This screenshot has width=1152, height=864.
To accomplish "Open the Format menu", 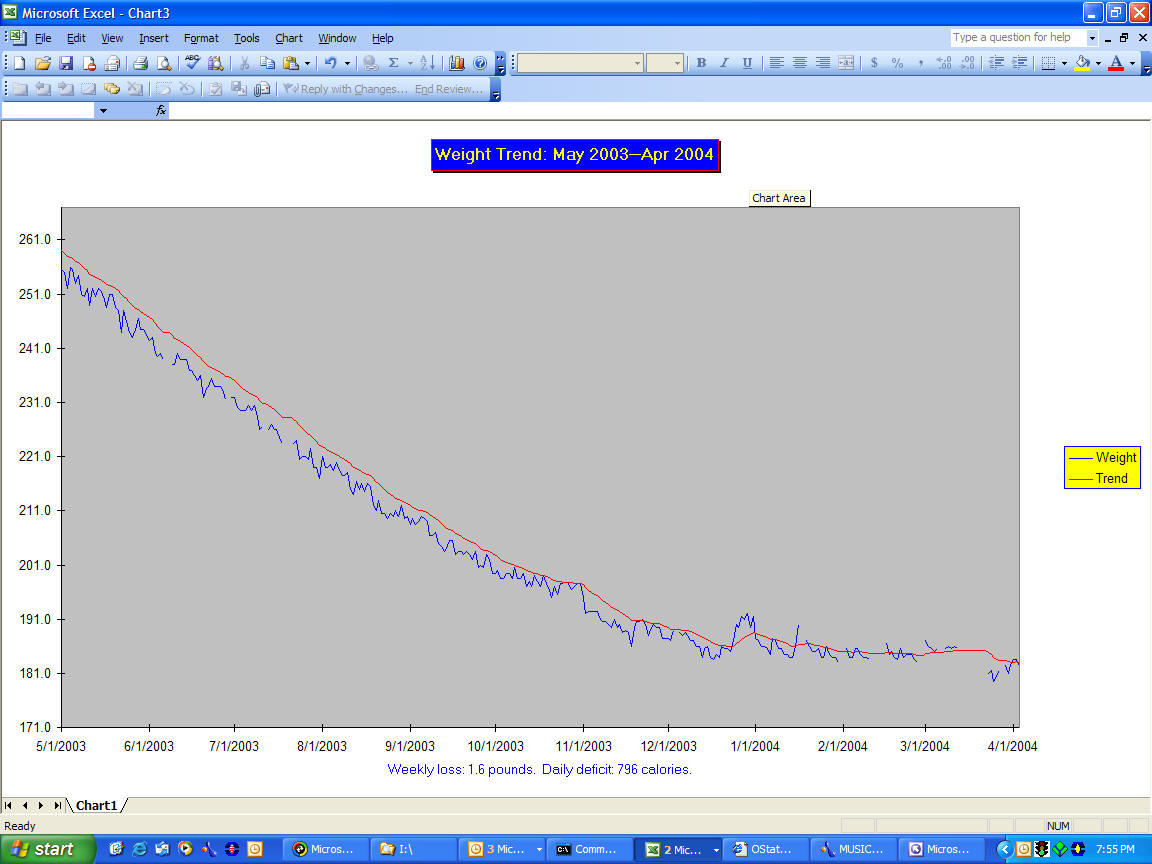I will pos(201,38).
